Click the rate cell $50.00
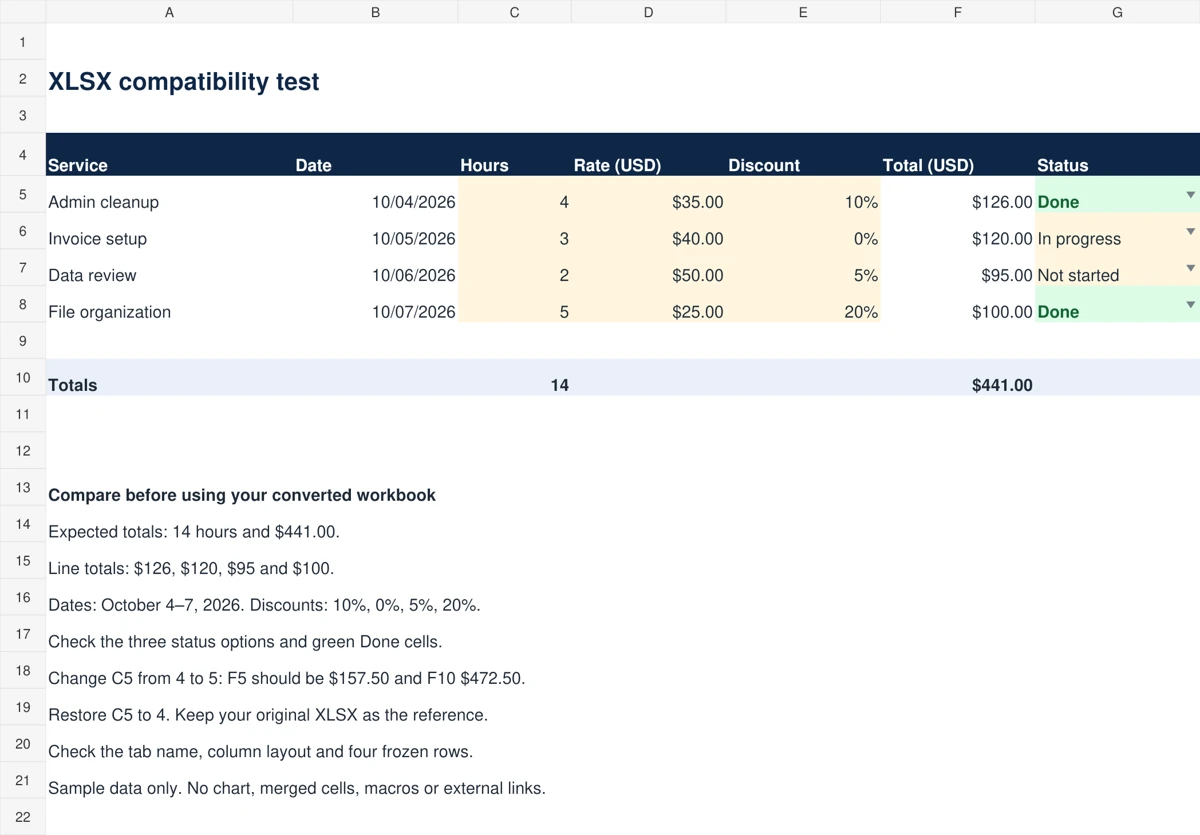The width and height of the screenshot is (1200, 835). pyautogui.click(x=648, y=268)
